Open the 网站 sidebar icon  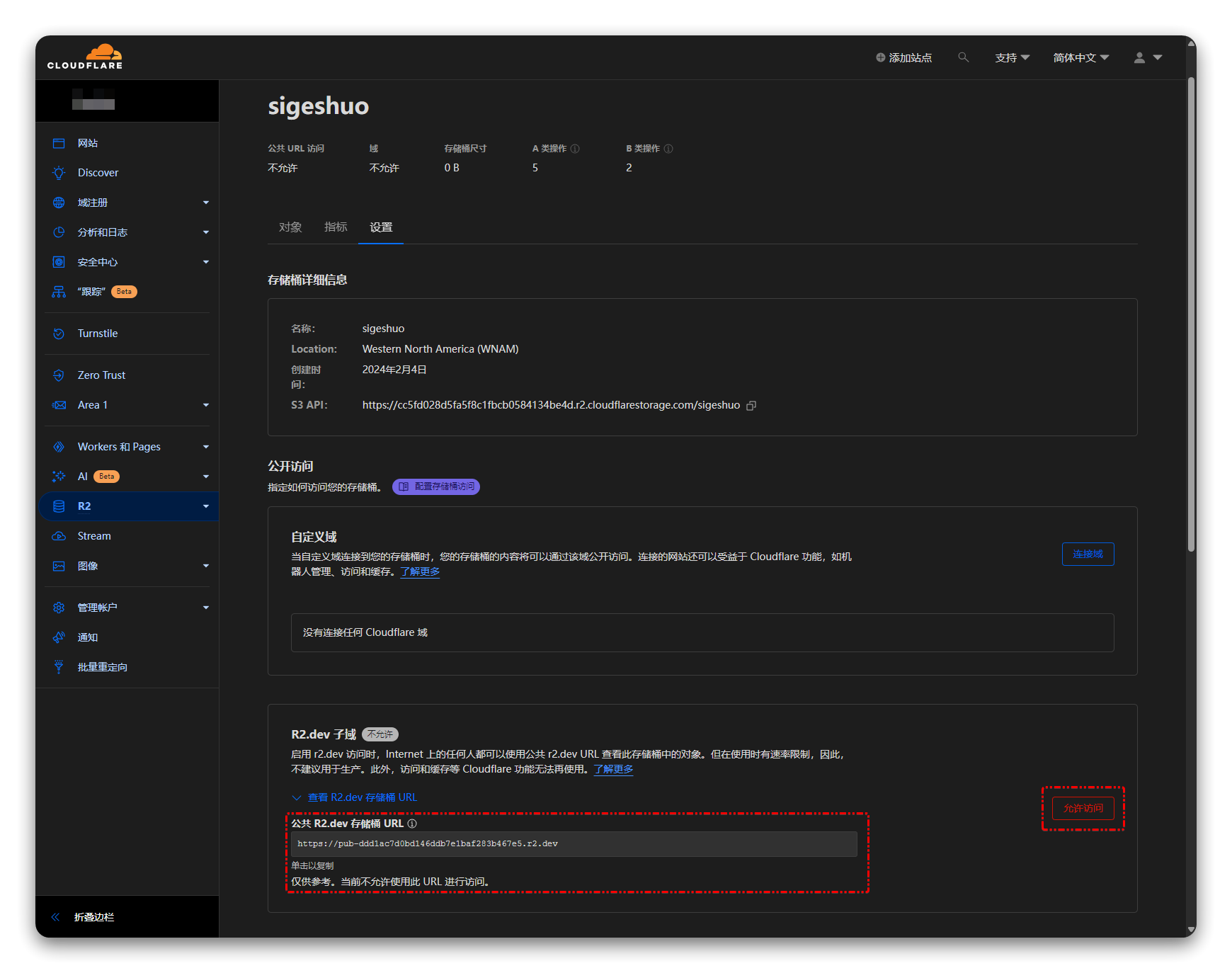pos(59,143)
